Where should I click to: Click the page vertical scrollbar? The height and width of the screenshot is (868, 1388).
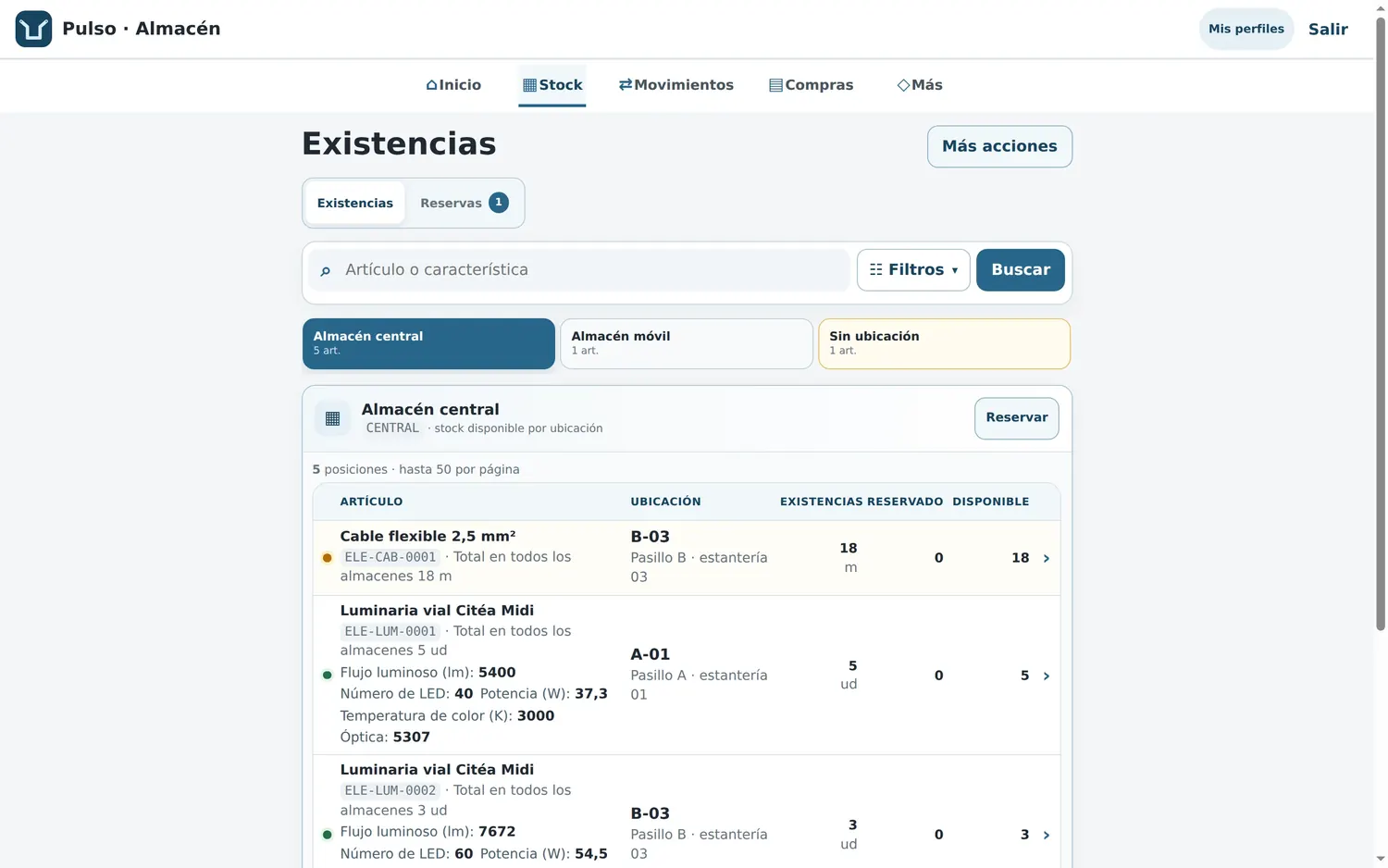point(1381,324)
